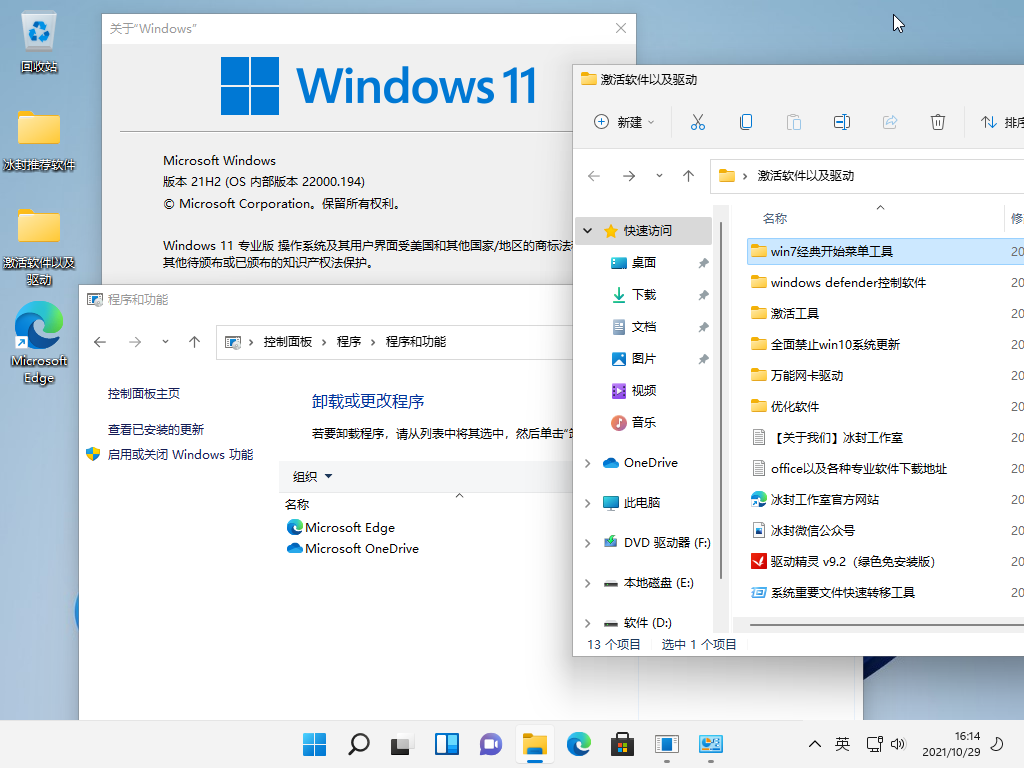The width and height of the screenshot is (1024, 768).
Task: Select the Recycle Bin desktop icon
Action: point(39,42)
